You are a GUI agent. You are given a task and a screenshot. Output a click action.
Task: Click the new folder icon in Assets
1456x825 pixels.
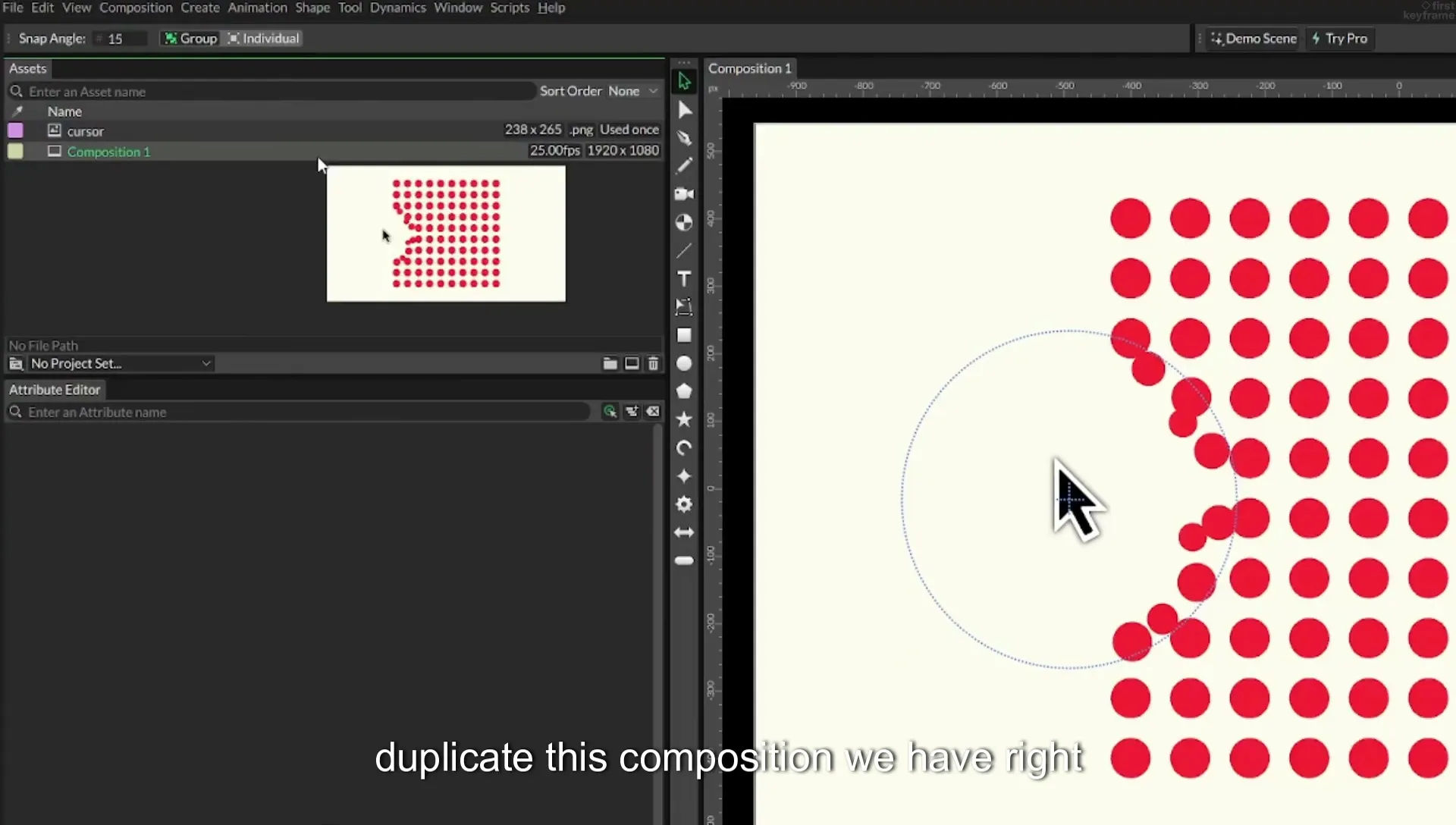point(610,364)
